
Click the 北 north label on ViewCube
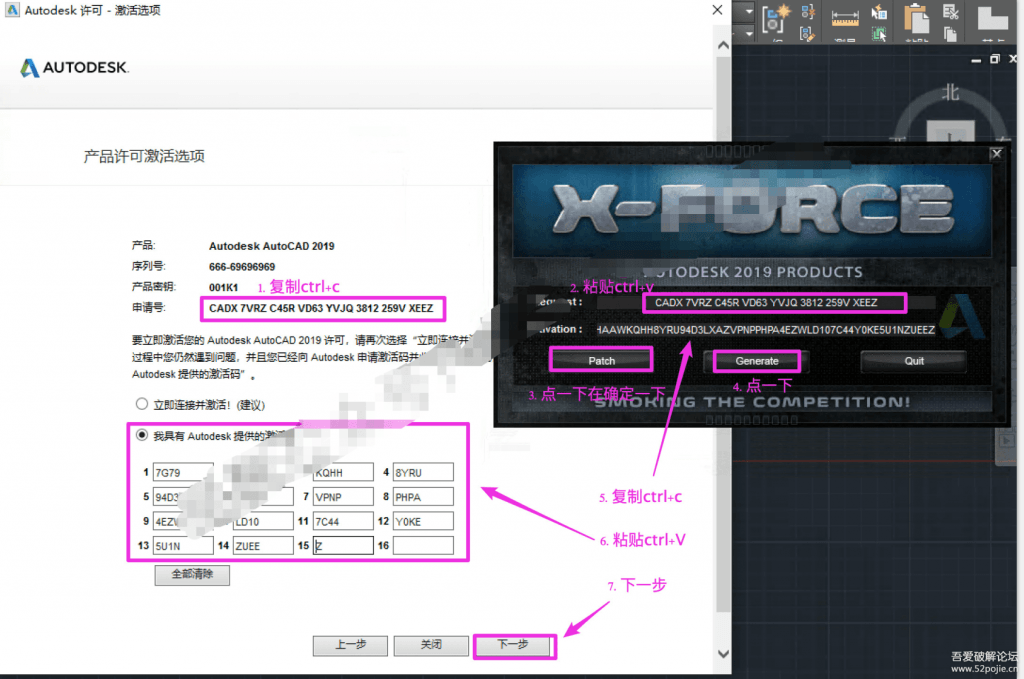[x=950, y=93]
